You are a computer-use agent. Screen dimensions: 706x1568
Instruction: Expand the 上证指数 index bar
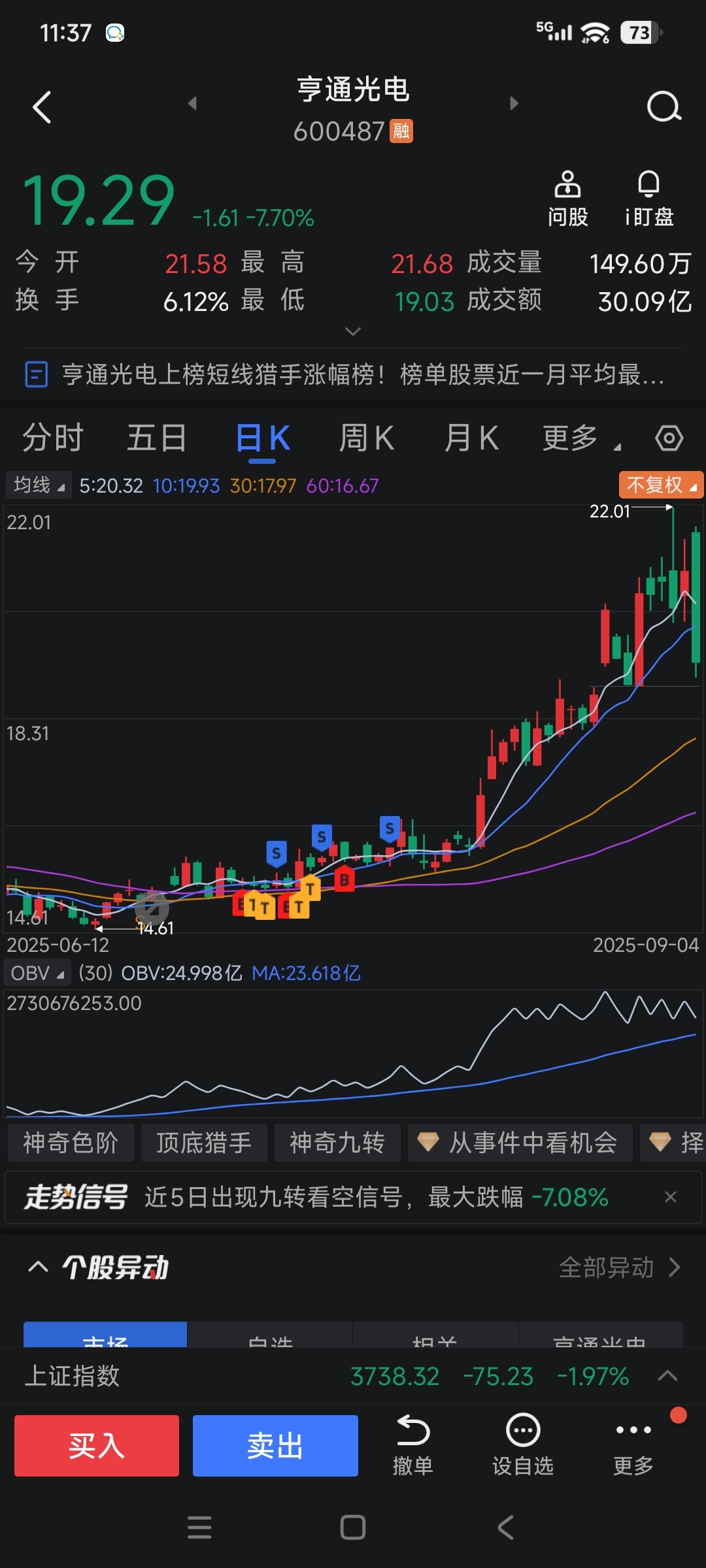click(667, 1376)
